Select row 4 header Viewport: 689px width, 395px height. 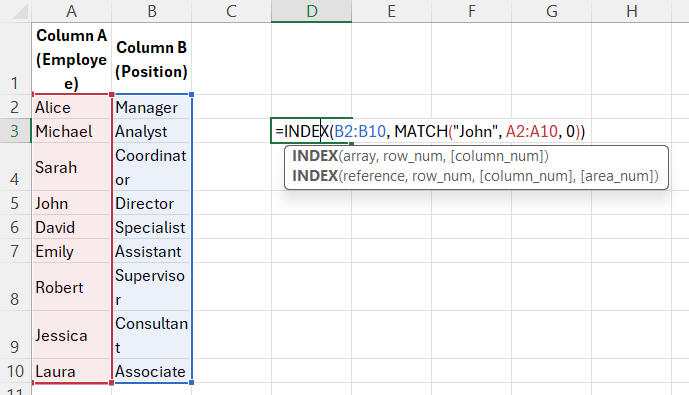pos(15,167)
